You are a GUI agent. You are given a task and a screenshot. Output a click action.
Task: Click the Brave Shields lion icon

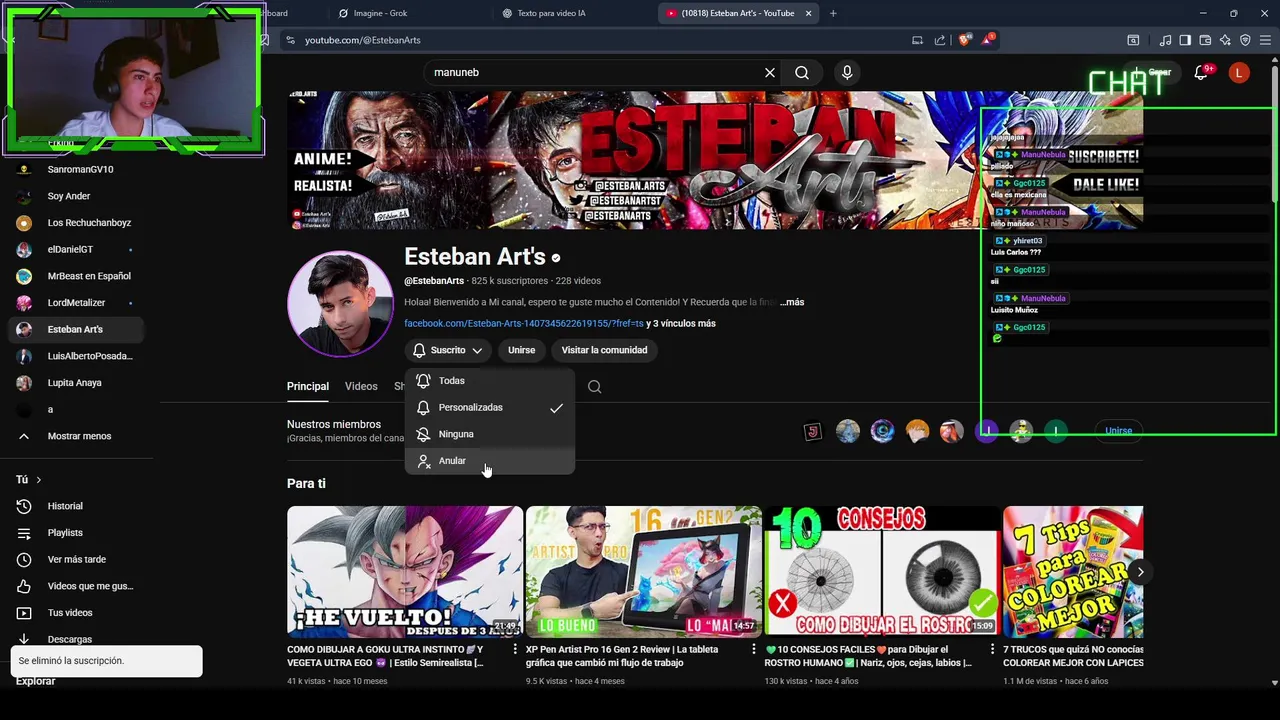click(x=964, y=40)
